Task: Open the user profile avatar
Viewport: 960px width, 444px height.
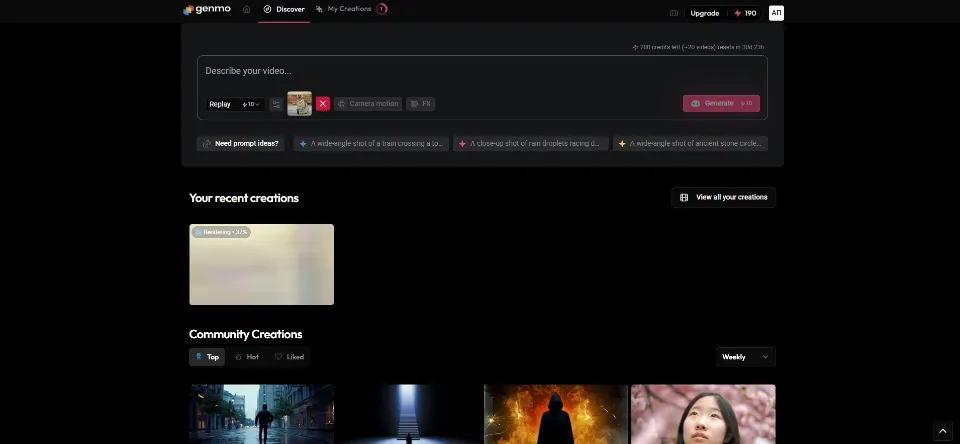Action: click(776, 13)
